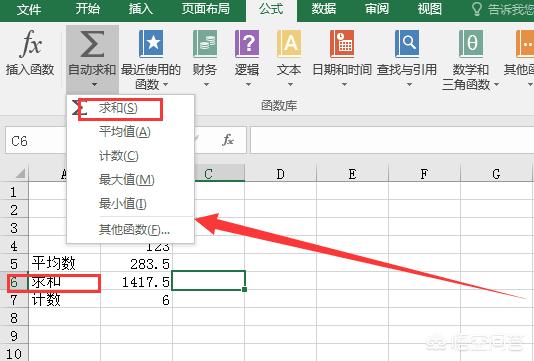The height and width of the screenshot is (361, 534).
Task: Select column F header
Action: point(424,174)
